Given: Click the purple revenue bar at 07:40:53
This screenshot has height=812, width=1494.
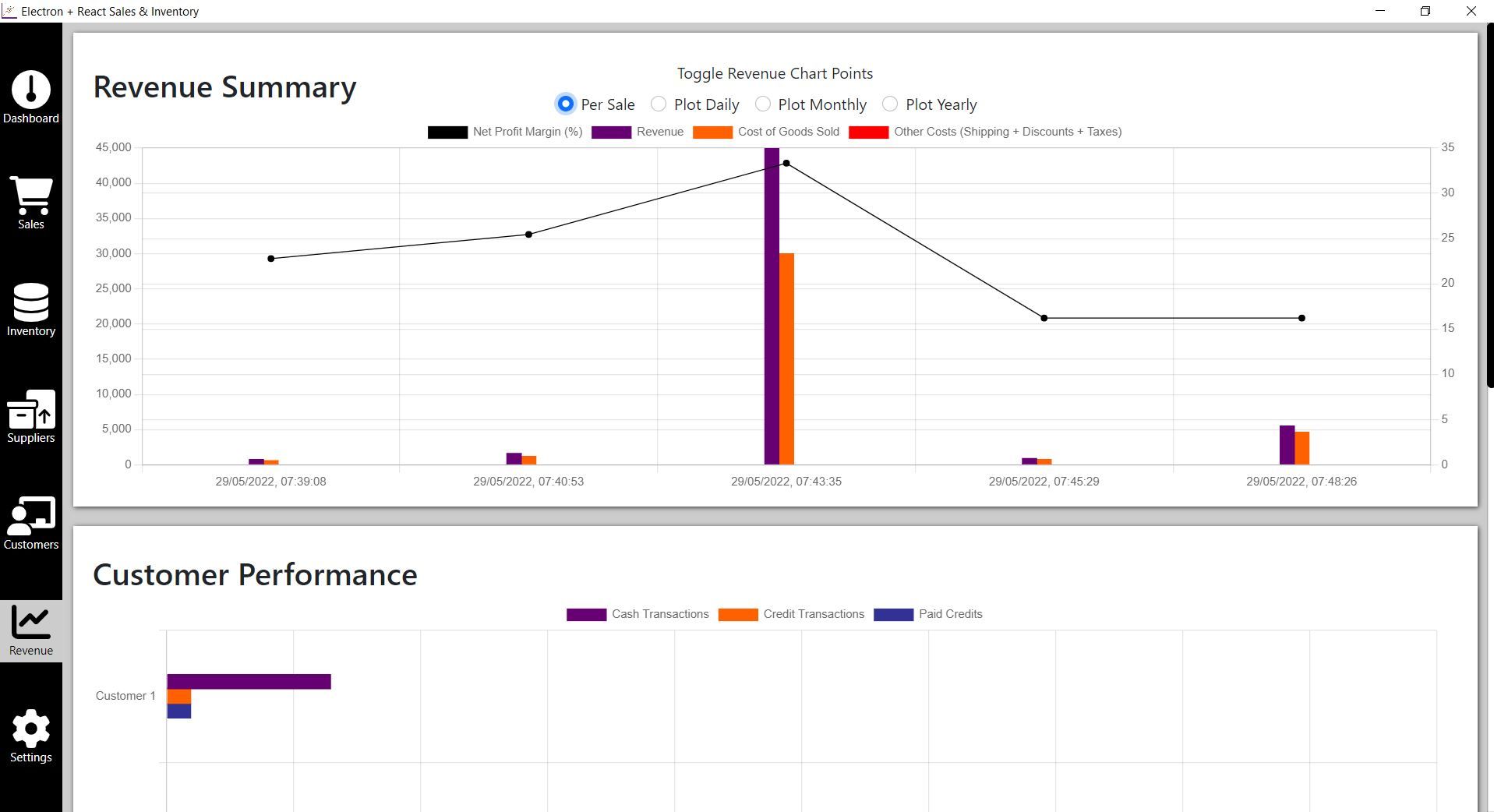Looking at the screenshot, I should tap(514, 459).
